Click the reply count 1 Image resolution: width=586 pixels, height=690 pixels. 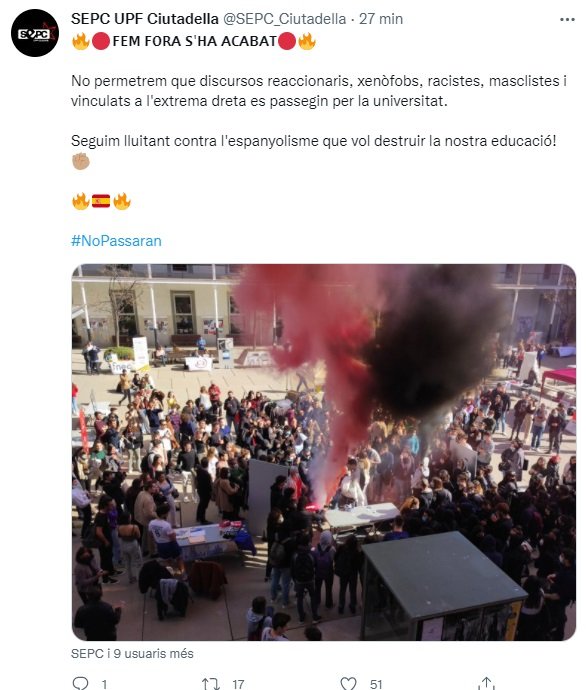click(x=104, y=684)
